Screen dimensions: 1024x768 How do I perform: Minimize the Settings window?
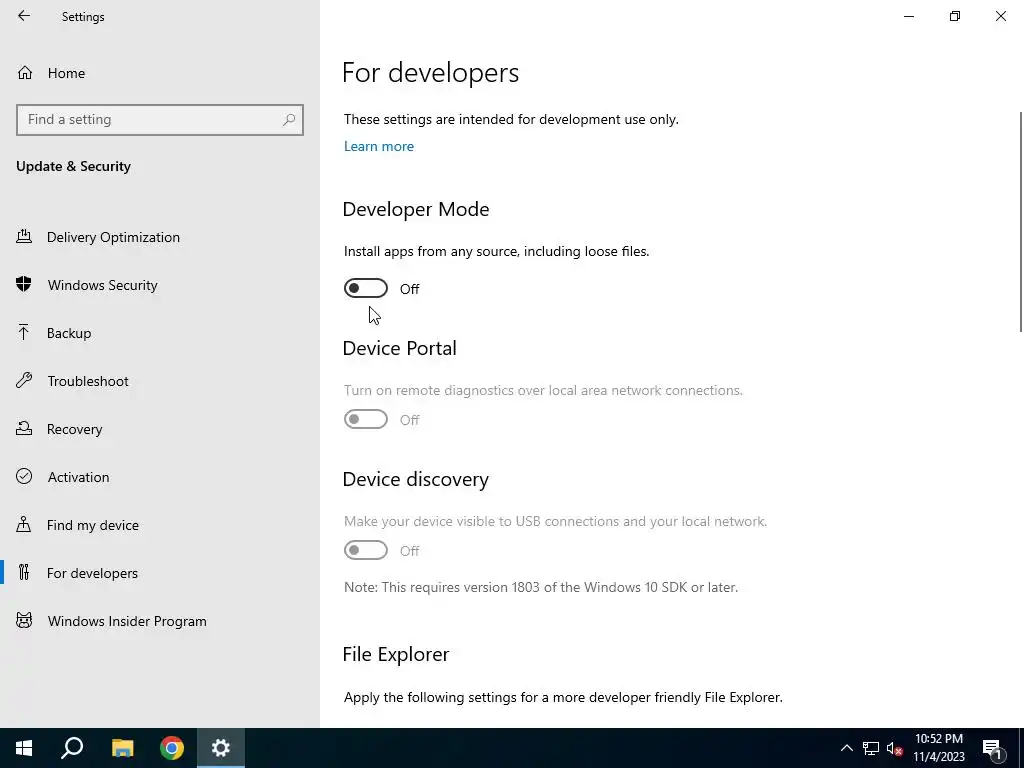(909, 16)
